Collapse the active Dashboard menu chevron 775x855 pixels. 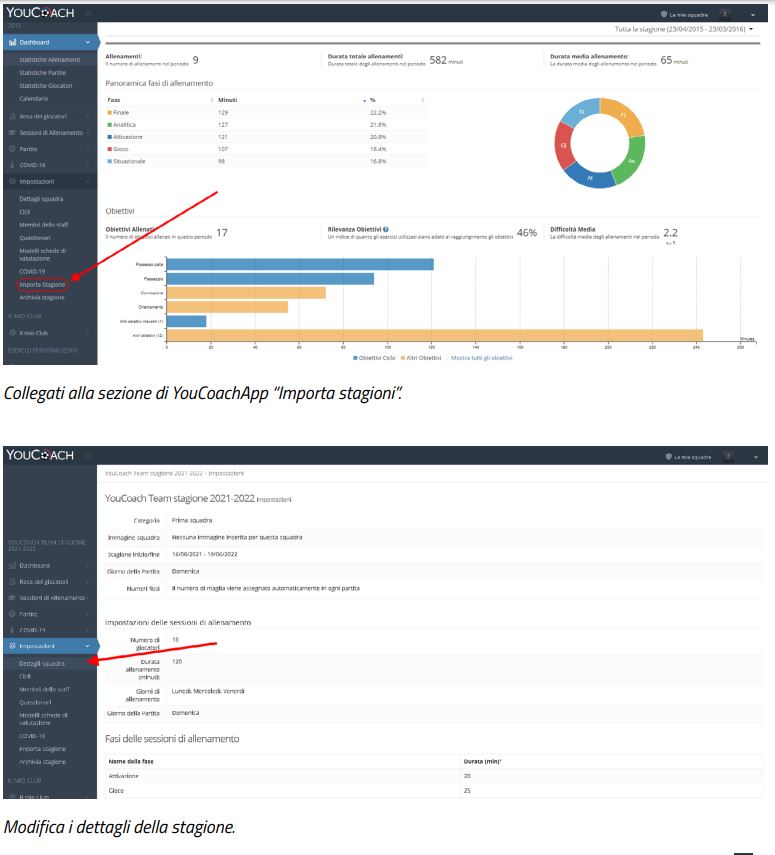[88, 42]
